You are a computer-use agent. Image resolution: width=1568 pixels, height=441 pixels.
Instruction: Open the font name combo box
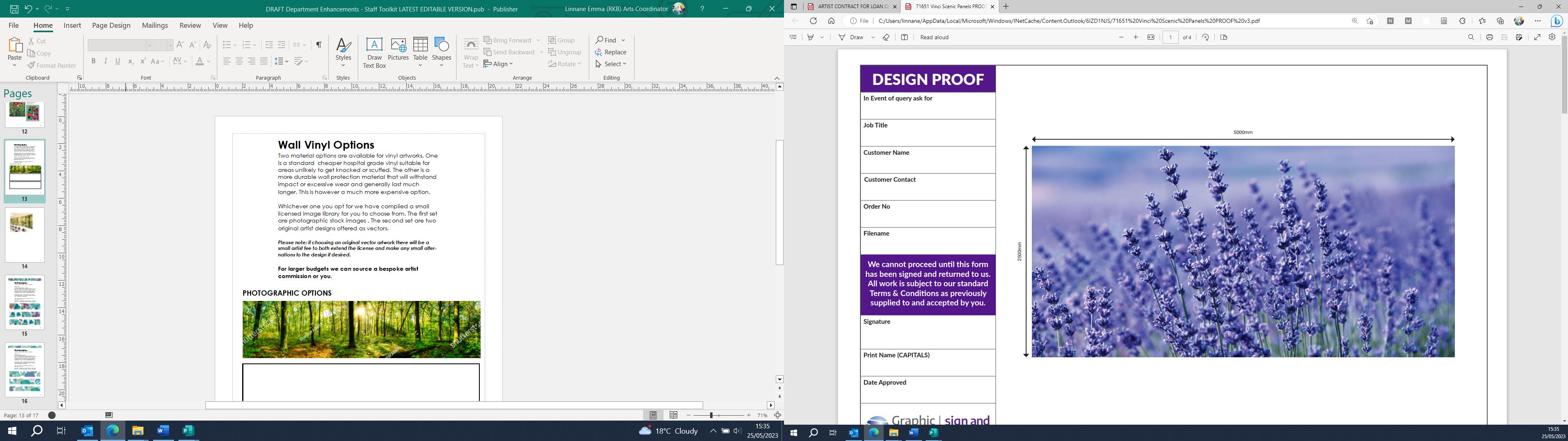click(120, 45)
